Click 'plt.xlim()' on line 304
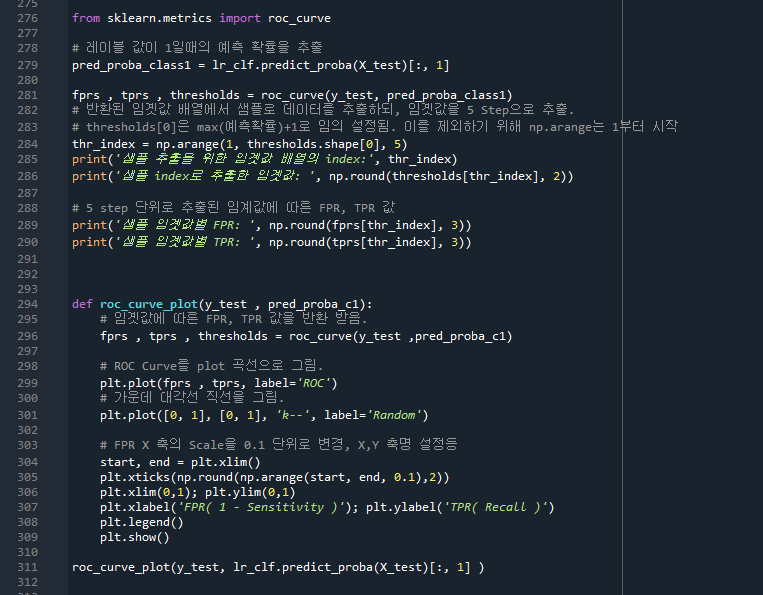This screenshot has width=763, height=595. click(x=226, y=462)
